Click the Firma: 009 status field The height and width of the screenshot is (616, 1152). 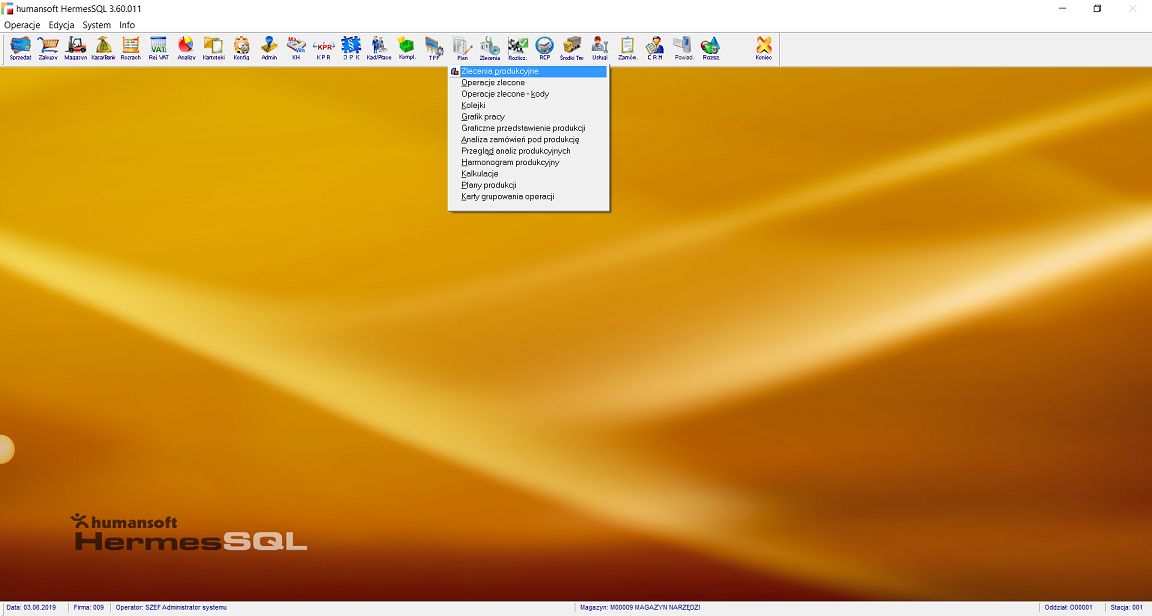89,608
